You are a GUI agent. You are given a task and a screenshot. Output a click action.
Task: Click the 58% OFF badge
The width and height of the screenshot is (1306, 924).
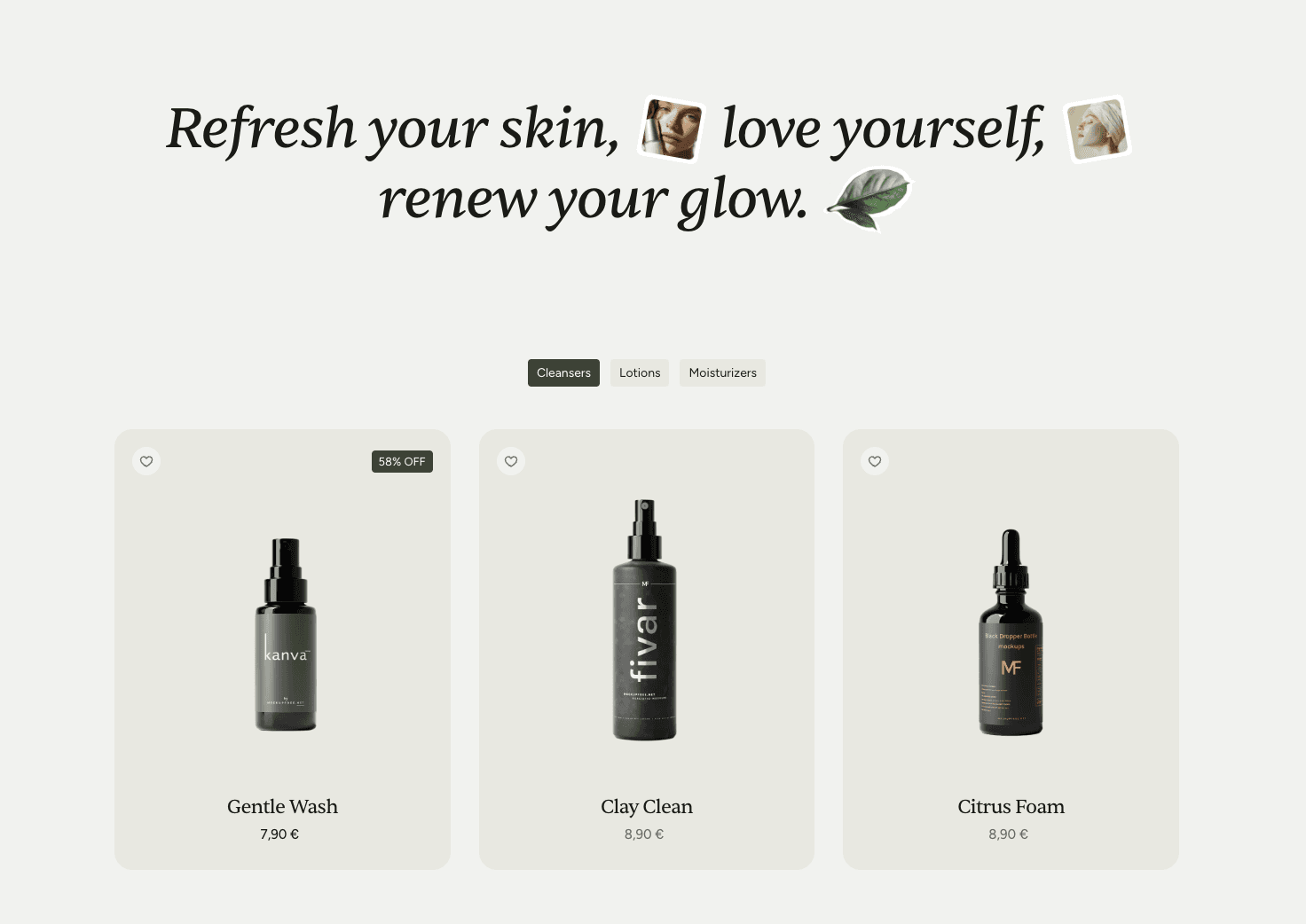point(402,461)
